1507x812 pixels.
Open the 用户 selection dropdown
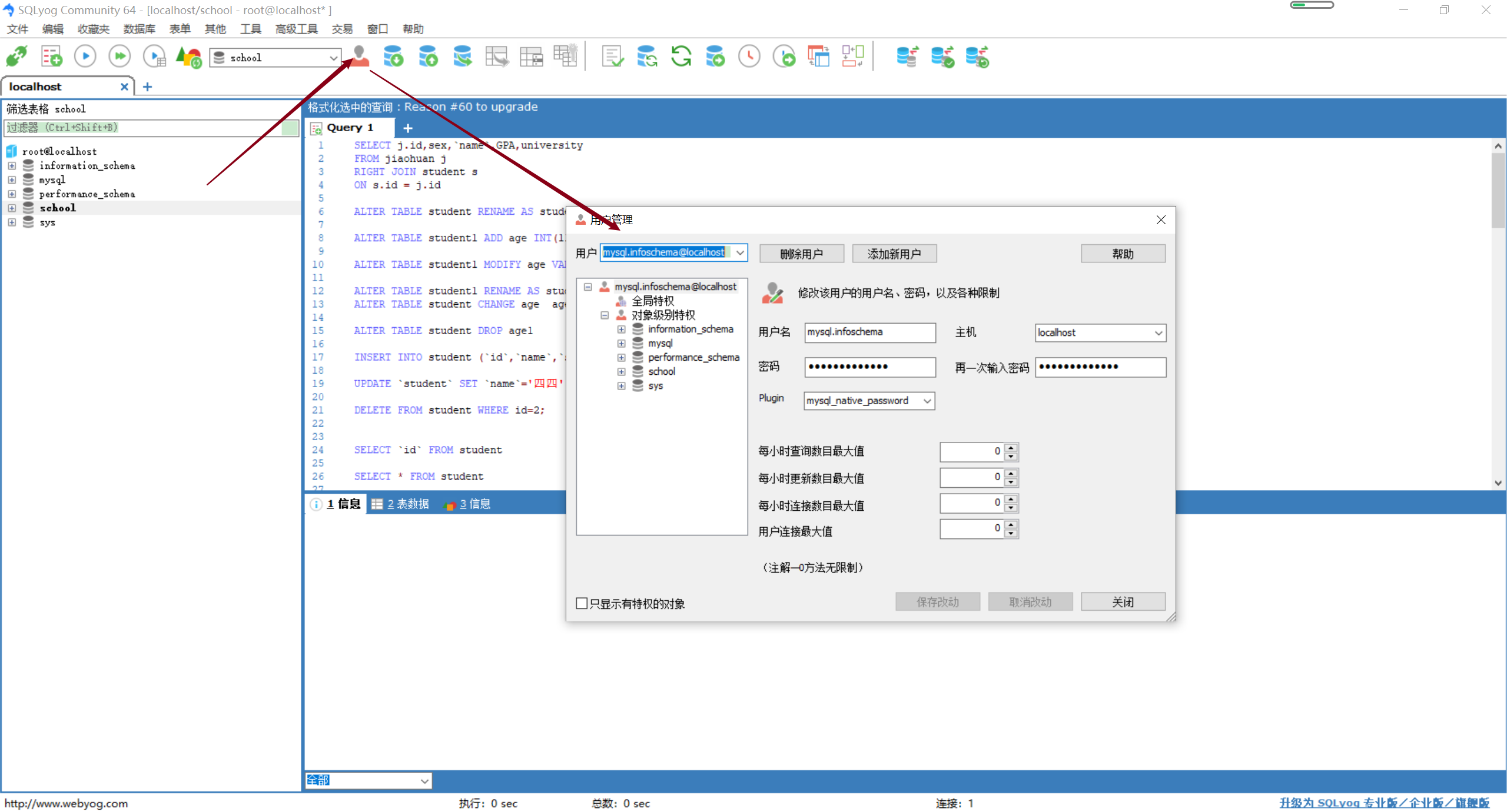[740, 252]
